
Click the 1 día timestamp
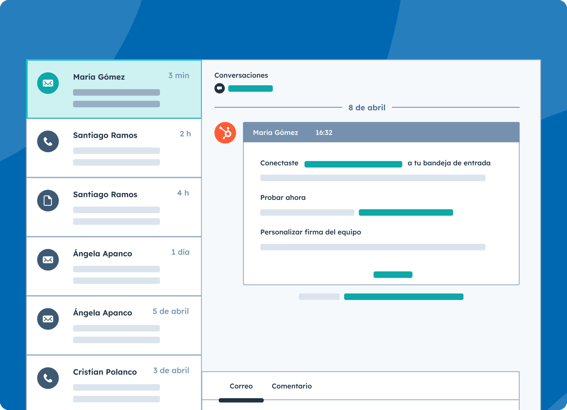point(180,252)
